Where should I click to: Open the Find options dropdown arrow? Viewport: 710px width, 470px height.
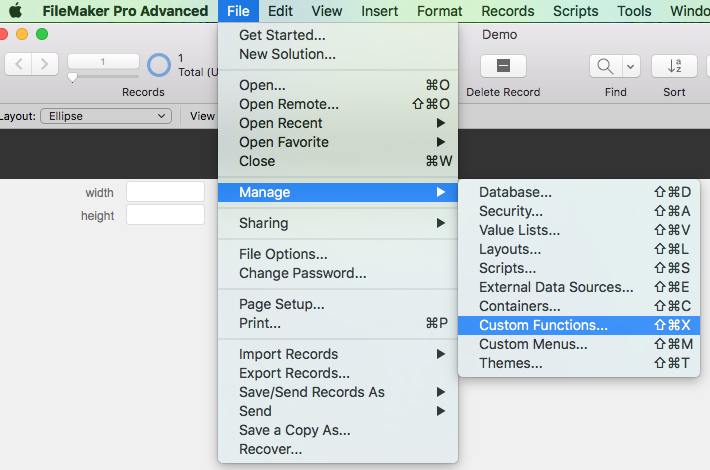tap(631, 66)
